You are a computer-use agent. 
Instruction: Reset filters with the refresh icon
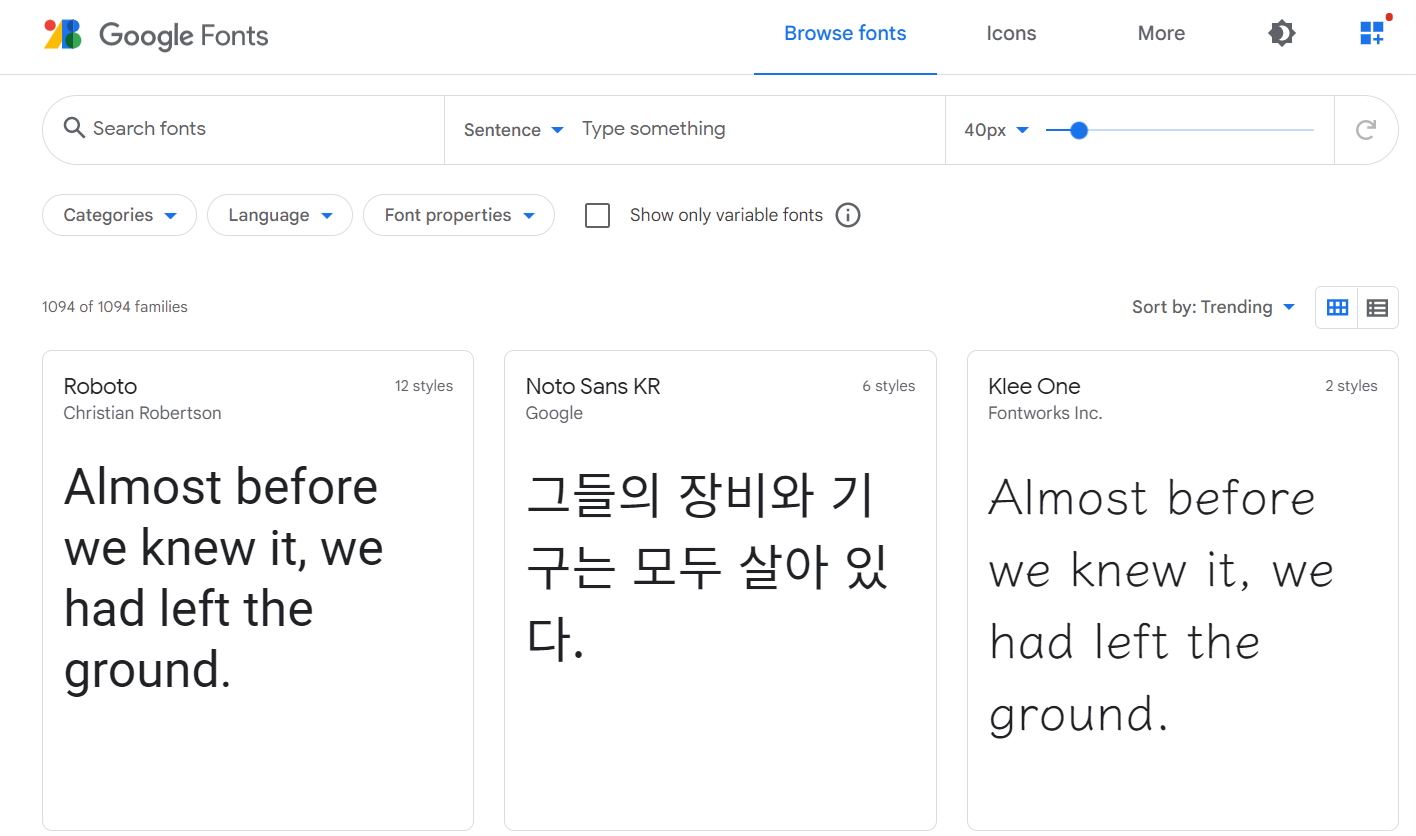click(x=1366, y=130)
